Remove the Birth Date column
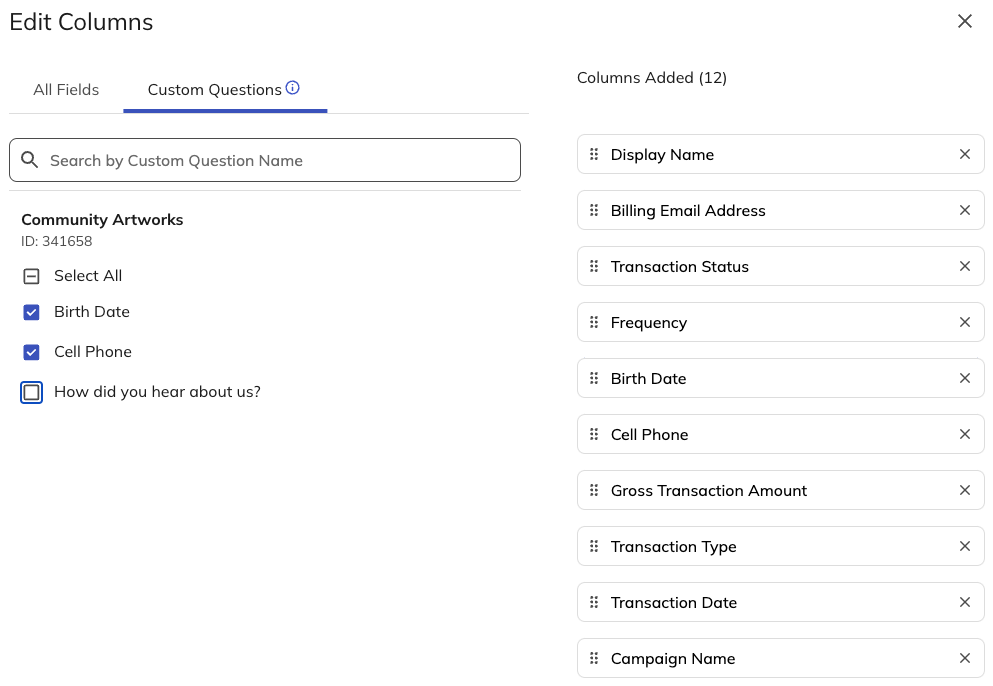The width and height of the screenshot is (993, 686). [x=965, y=378]
